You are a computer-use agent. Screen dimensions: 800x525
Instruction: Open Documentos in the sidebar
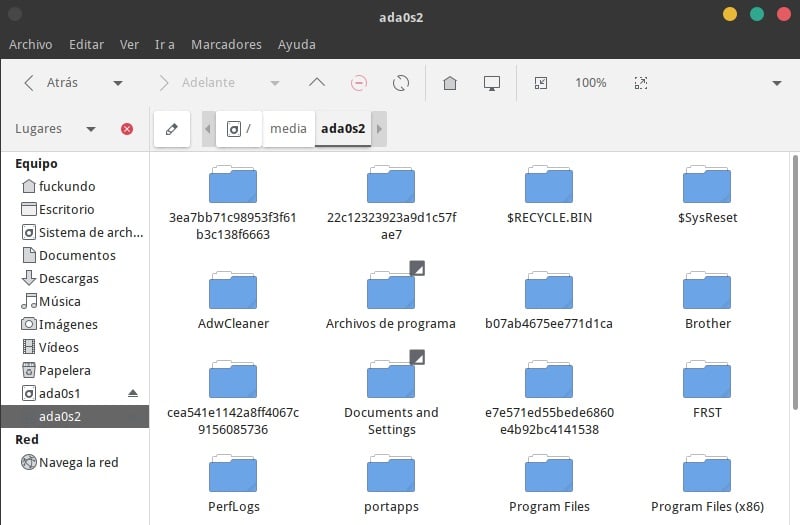pyautogui.click(x=74, y=255)
